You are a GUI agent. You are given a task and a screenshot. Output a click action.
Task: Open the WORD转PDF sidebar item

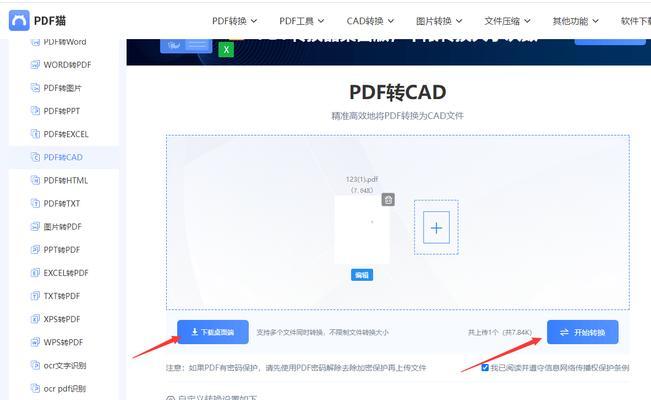coord(64,65)
